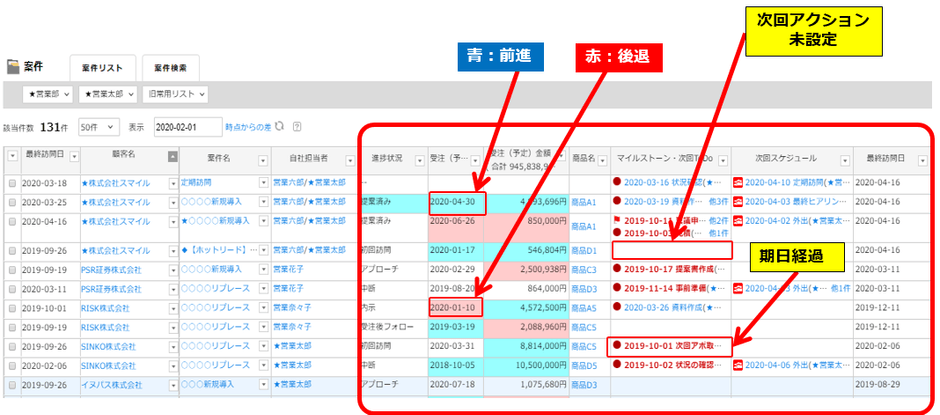Click red milestone dot for 2020-03-16 状況確認

tap(617, 183)
